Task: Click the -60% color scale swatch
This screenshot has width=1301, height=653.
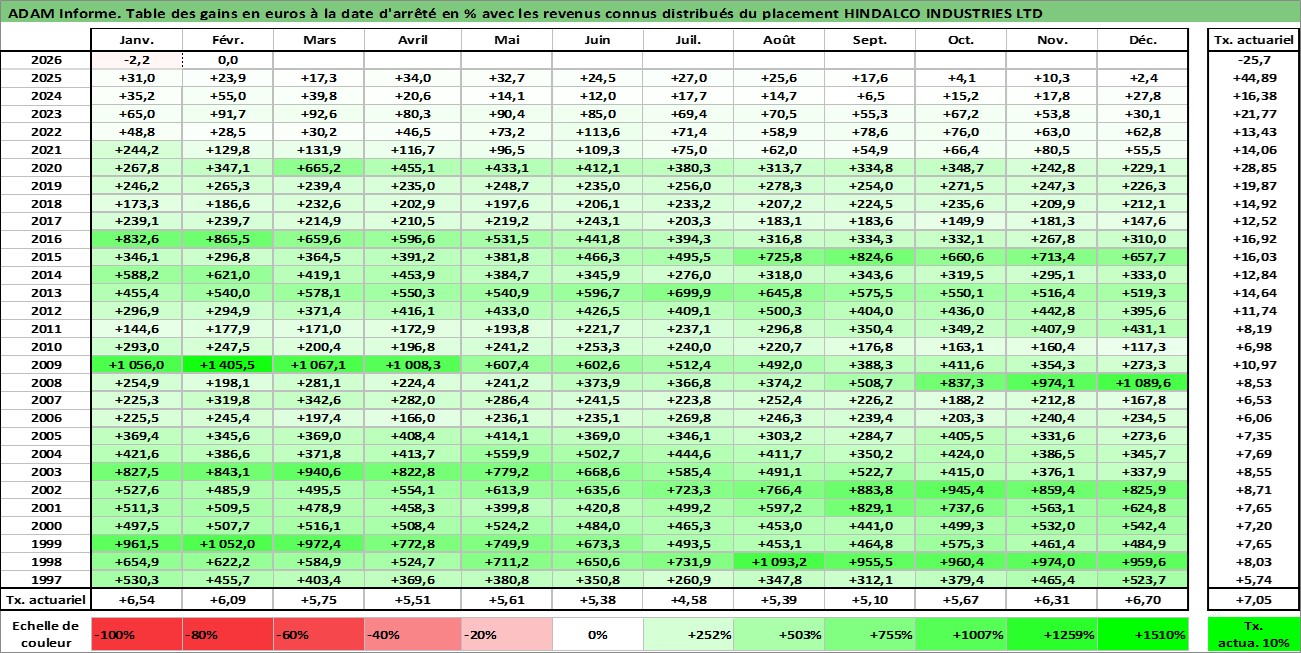Action: point(318,634)
